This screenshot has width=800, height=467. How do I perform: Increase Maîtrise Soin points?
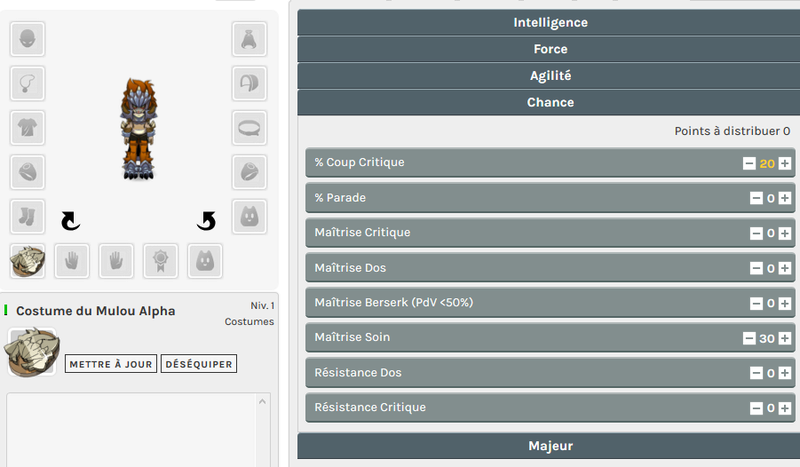point(785,338)
